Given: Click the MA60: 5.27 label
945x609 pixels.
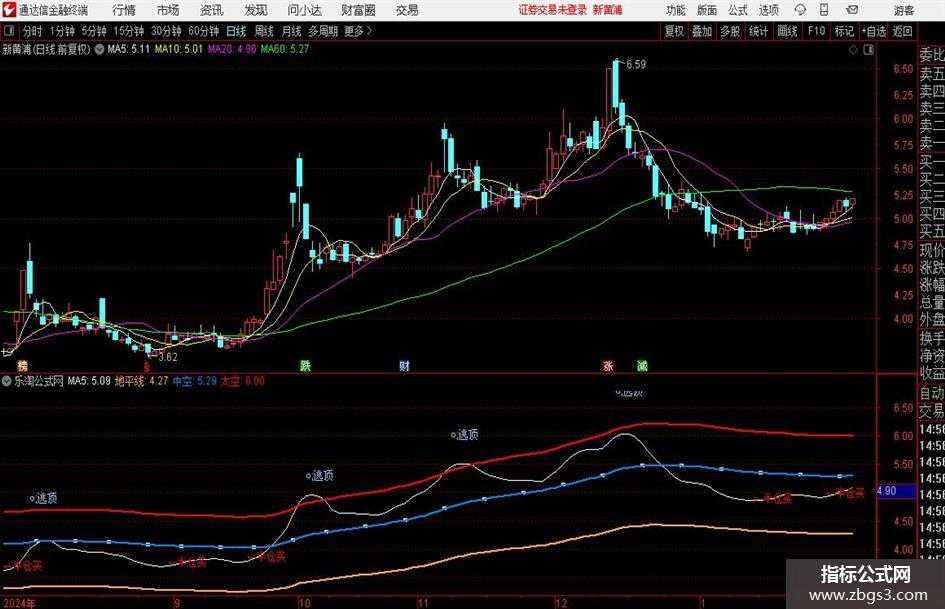Looking at the screenshot, I should click(x=285, y=49).
